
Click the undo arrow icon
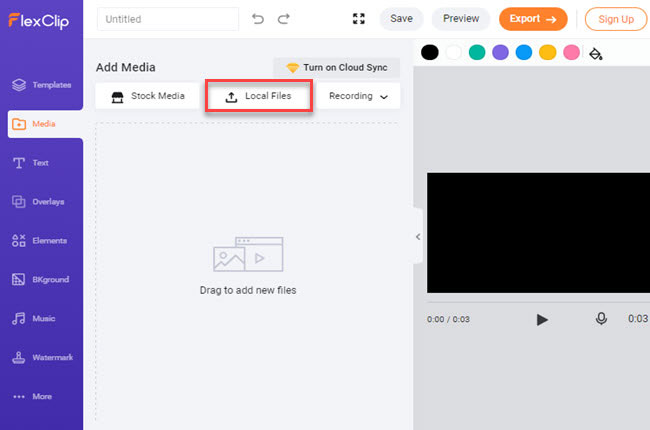click(258, 19)
